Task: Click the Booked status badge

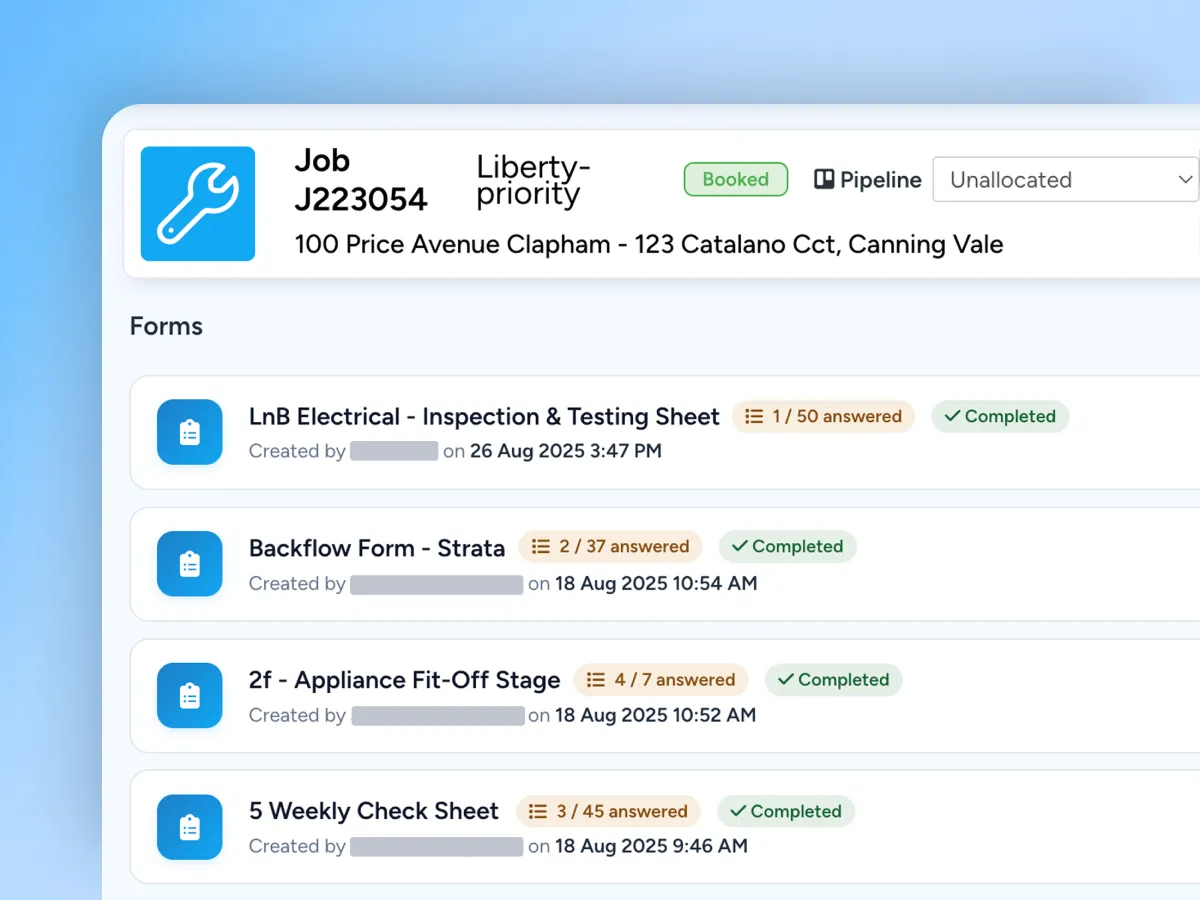Action: tap(736, 180)
